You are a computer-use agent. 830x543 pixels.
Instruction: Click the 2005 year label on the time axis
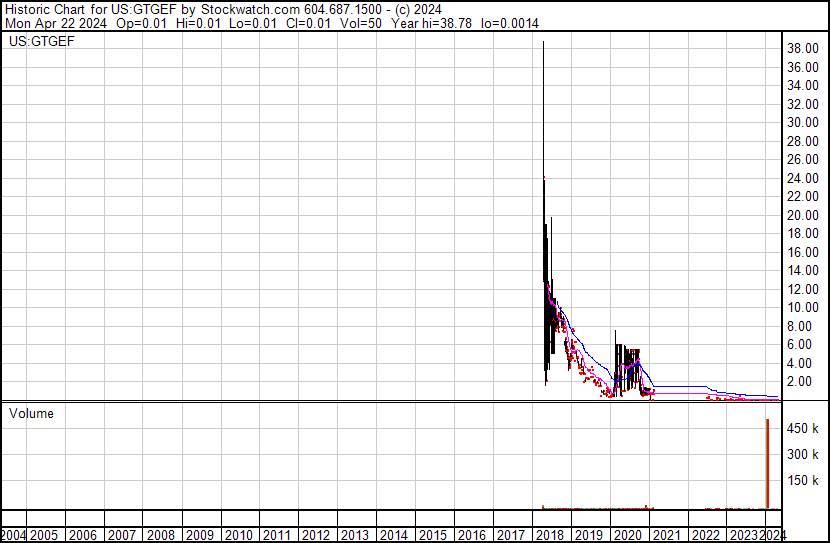(x=43, y=535)
